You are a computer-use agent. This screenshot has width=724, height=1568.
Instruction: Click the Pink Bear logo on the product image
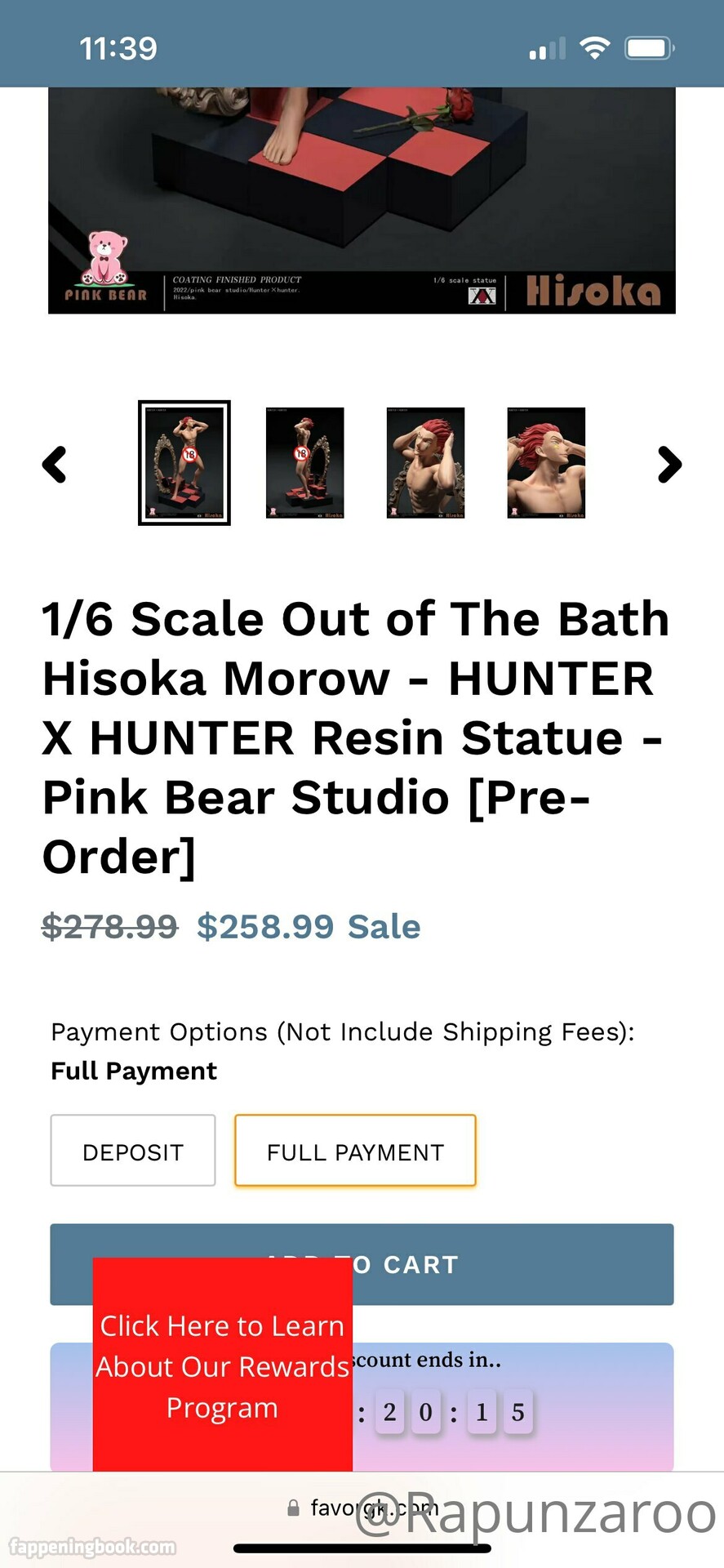pos(106,266)
